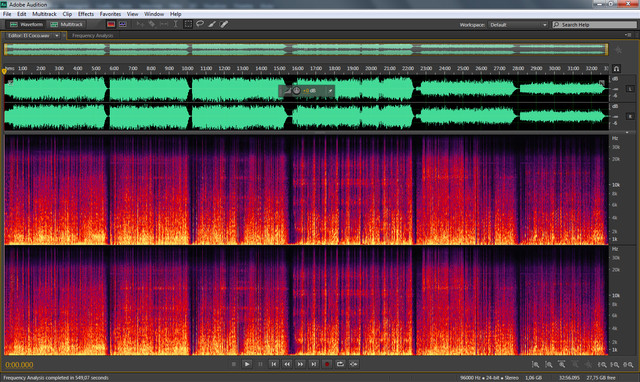Click the HUD volume adjust knob

297,91
